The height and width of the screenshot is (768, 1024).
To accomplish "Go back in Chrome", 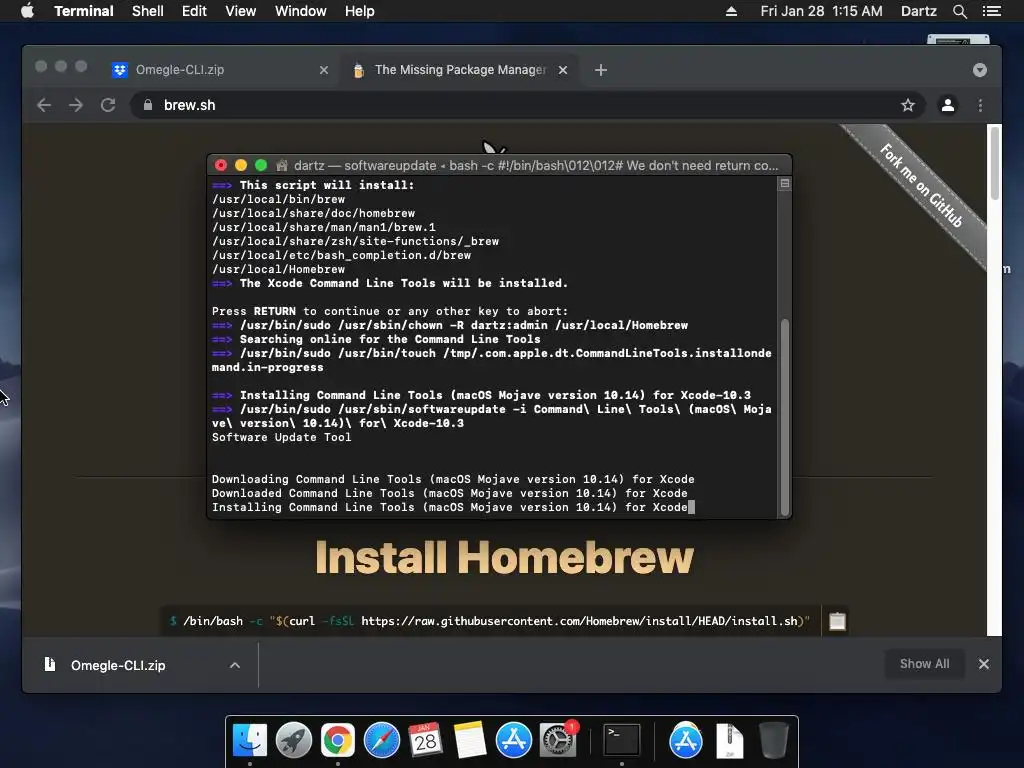I will [x=44, y=105].
